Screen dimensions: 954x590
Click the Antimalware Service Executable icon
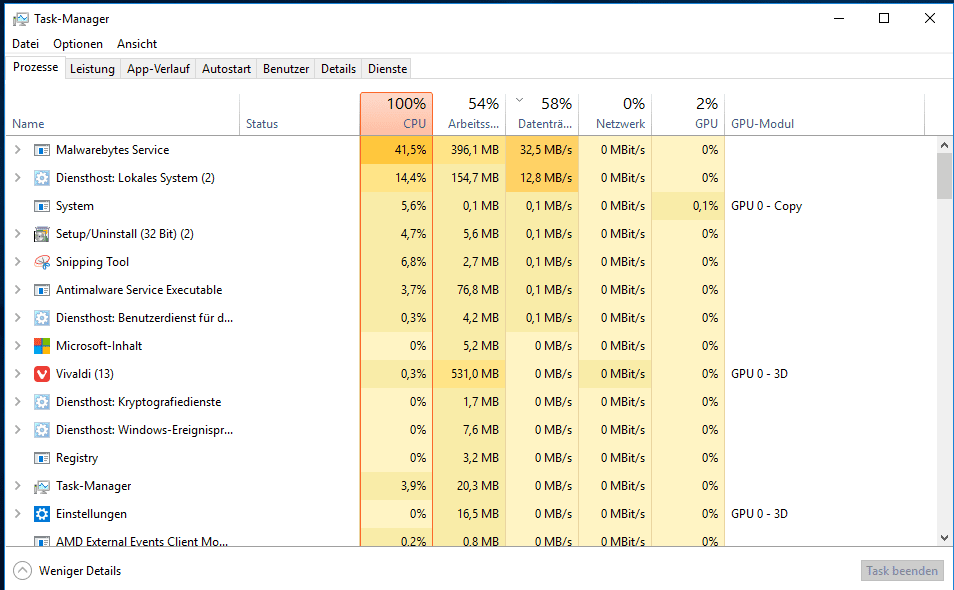[x=41, y=290]
